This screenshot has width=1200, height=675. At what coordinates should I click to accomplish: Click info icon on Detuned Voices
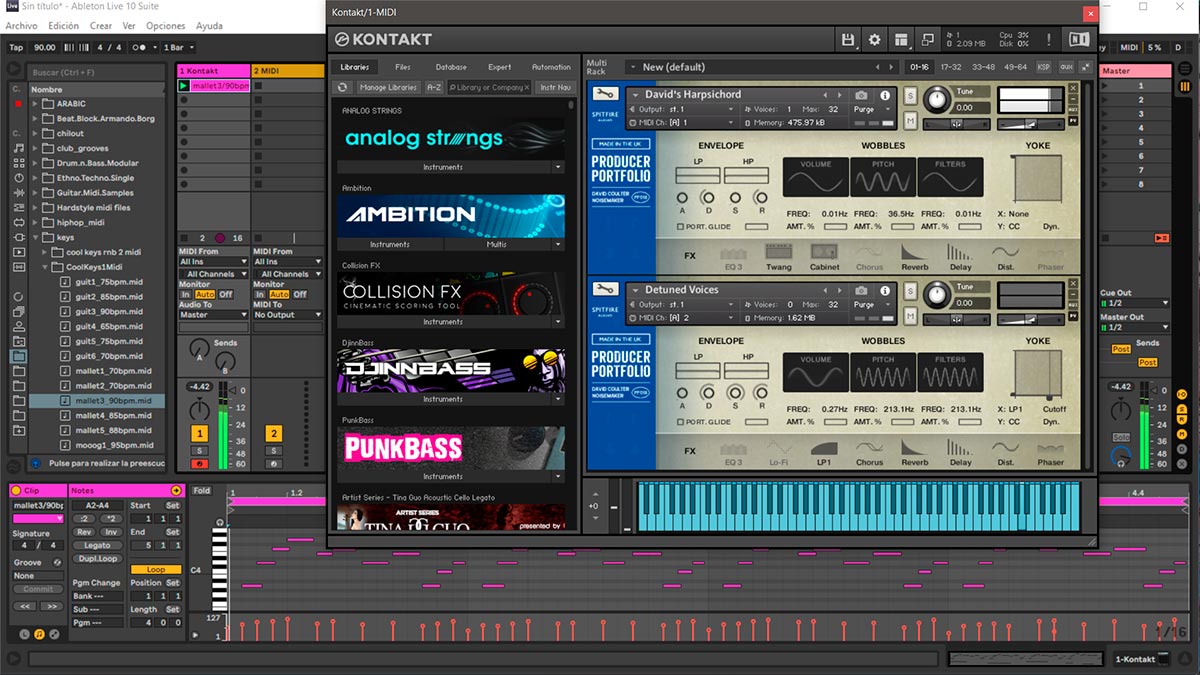[884, 291]
